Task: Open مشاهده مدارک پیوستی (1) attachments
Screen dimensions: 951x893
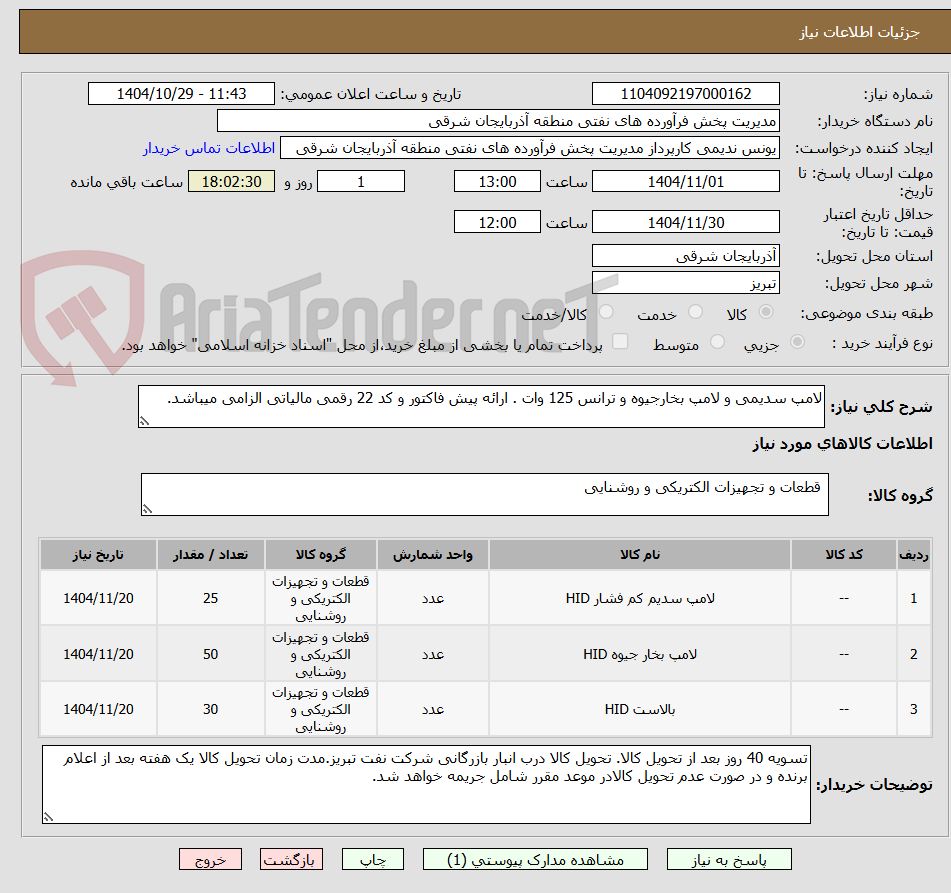Action: coord(535,860)
